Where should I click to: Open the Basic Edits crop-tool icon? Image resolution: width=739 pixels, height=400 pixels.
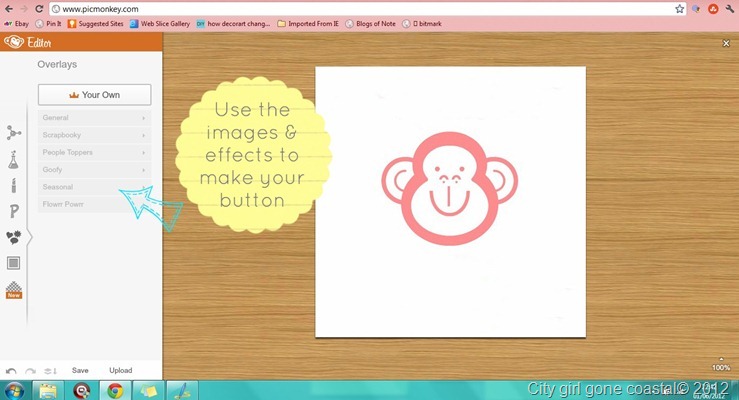[x=14, y=133]
